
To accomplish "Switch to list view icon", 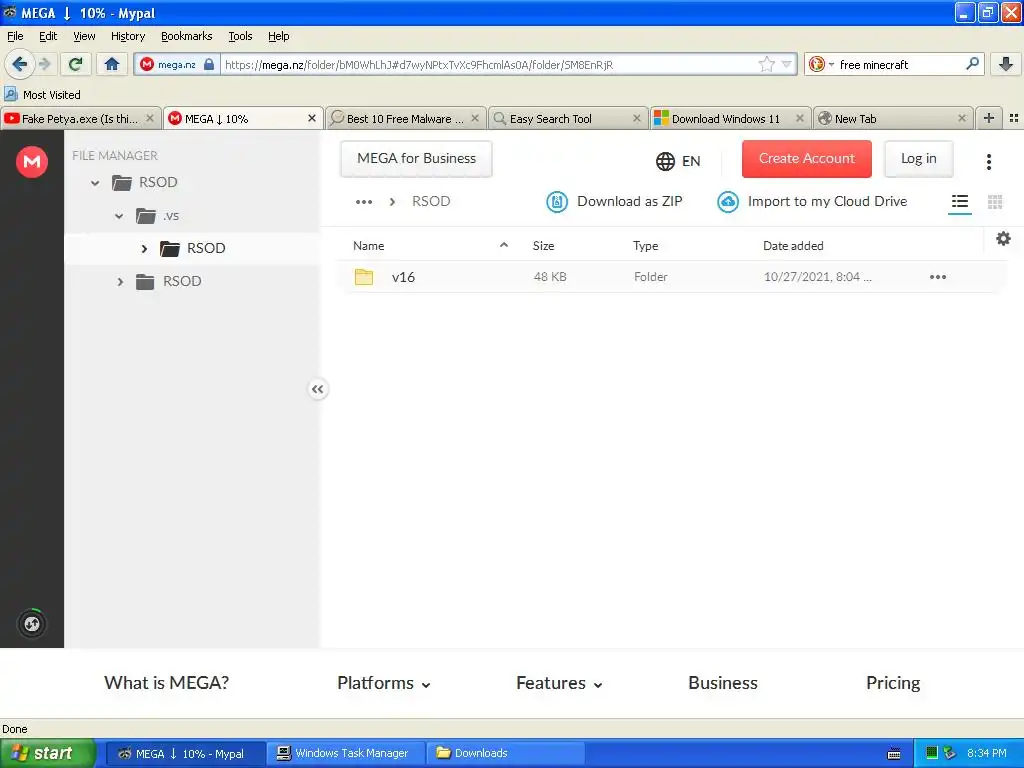I will click(x=959, y=202).
